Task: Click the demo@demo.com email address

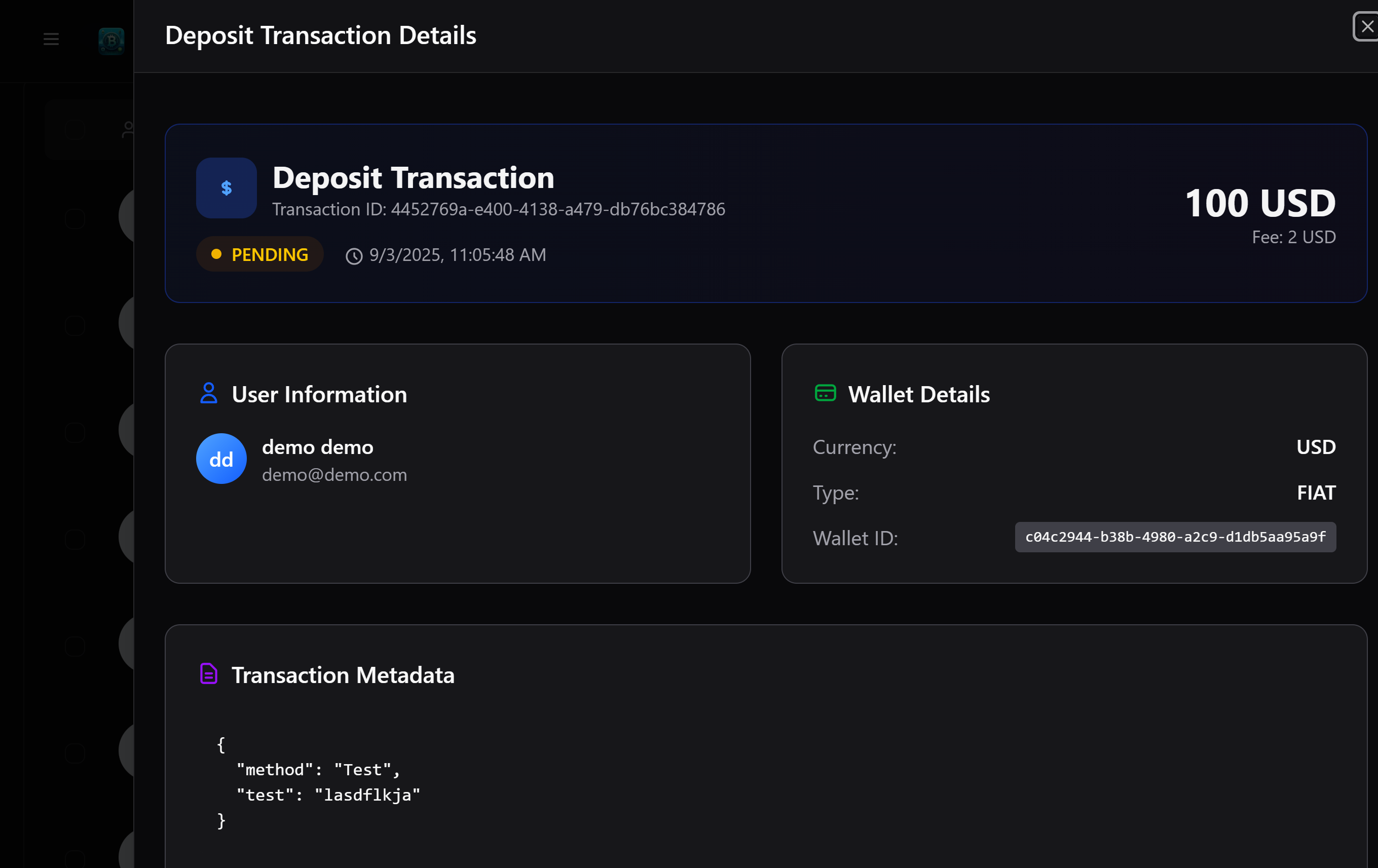Action: 334,475
